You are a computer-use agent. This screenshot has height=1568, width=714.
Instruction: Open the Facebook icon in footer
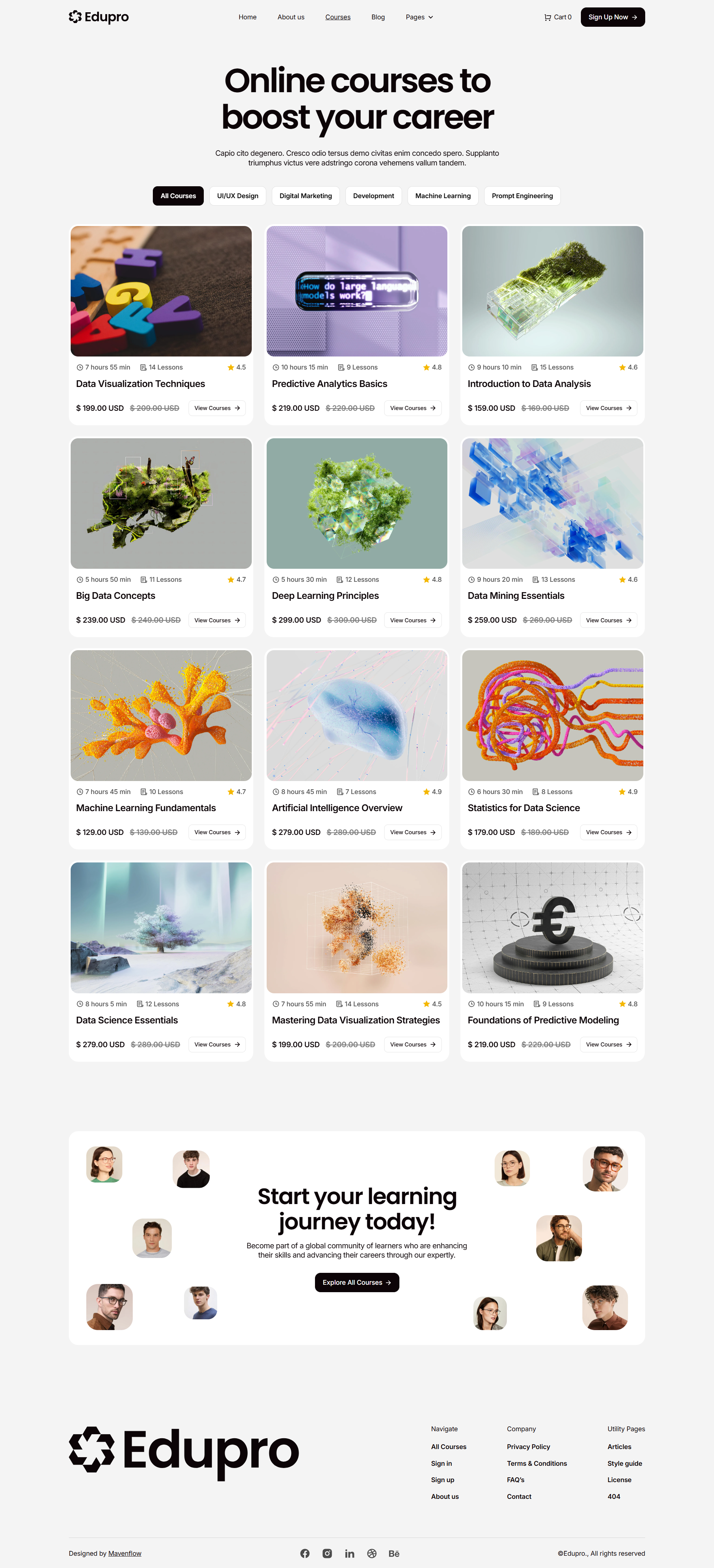click(x=305, y=1554)
